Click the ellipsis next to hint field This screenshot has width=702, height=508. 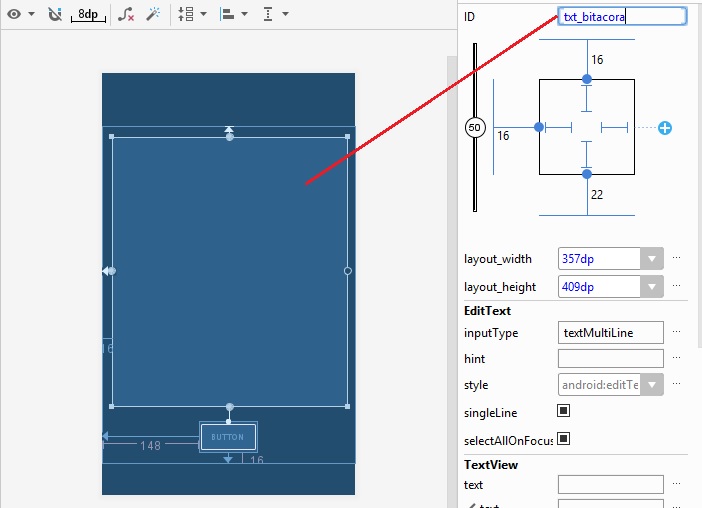tap(677, 358)
